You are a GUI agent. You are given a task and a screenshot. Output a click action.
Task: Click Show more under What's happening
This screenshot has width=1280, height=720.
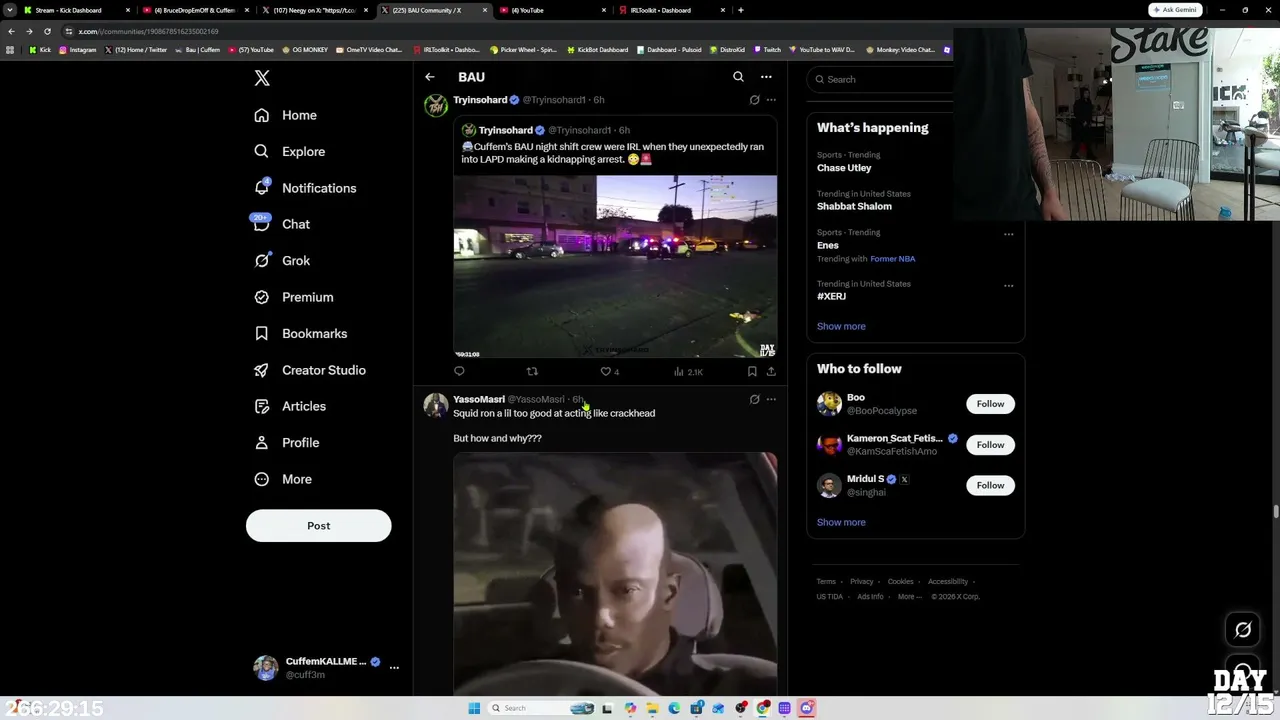click(841, 326)
